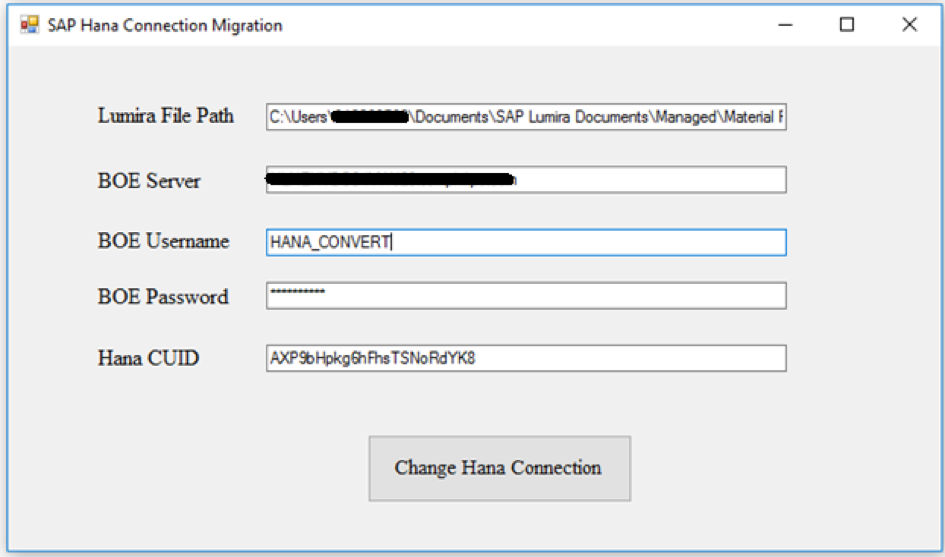Focus the Lumira File Path input field
The image size is (945, 557).
pyautogui.click(x=525, y=117)
